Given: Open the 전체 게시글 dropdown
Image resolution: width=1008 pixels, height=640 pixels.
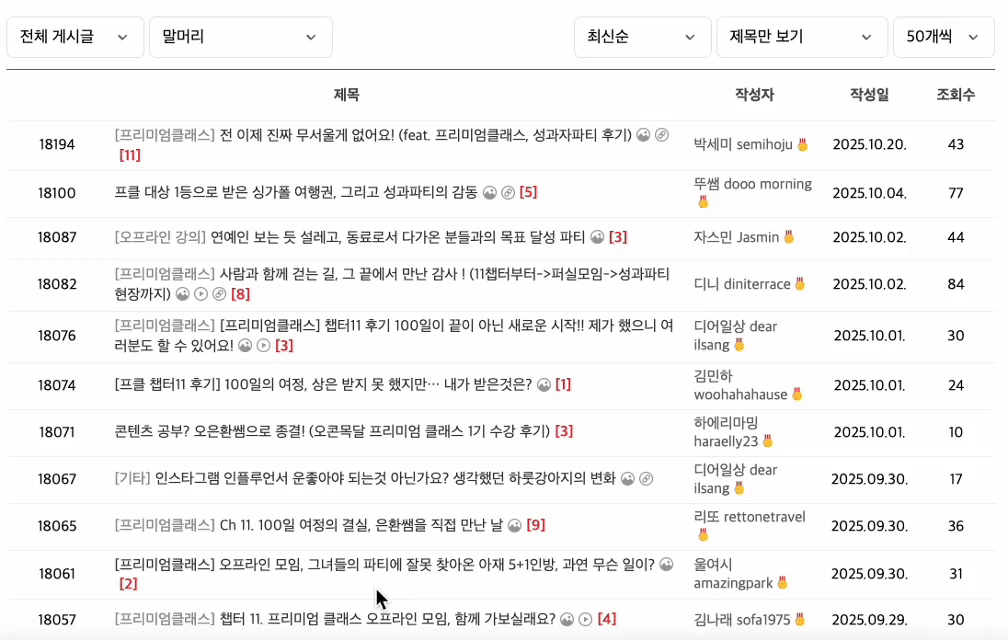Looking at the screenshot, I should (x=76, y=37).
